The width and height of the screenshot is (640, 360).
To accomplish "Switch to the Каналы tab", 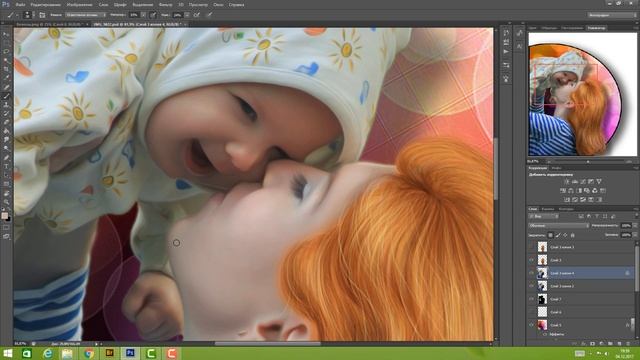I will 548,209.
